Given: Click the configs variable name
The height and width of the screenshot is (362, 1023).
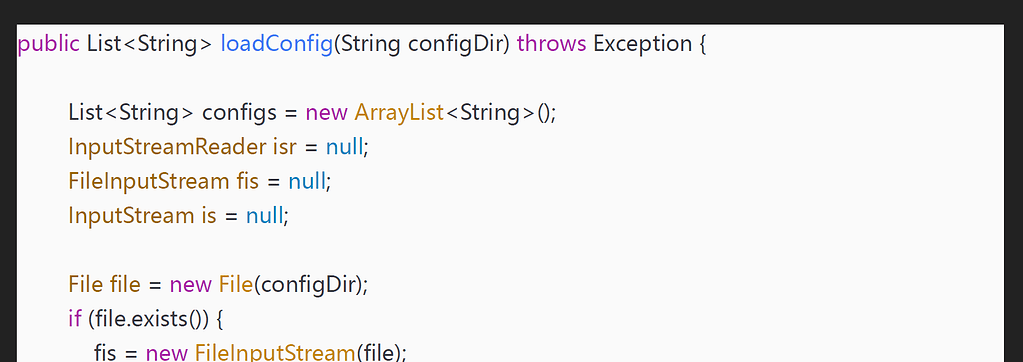Looking at the screenshot, I should coord(239,113).
